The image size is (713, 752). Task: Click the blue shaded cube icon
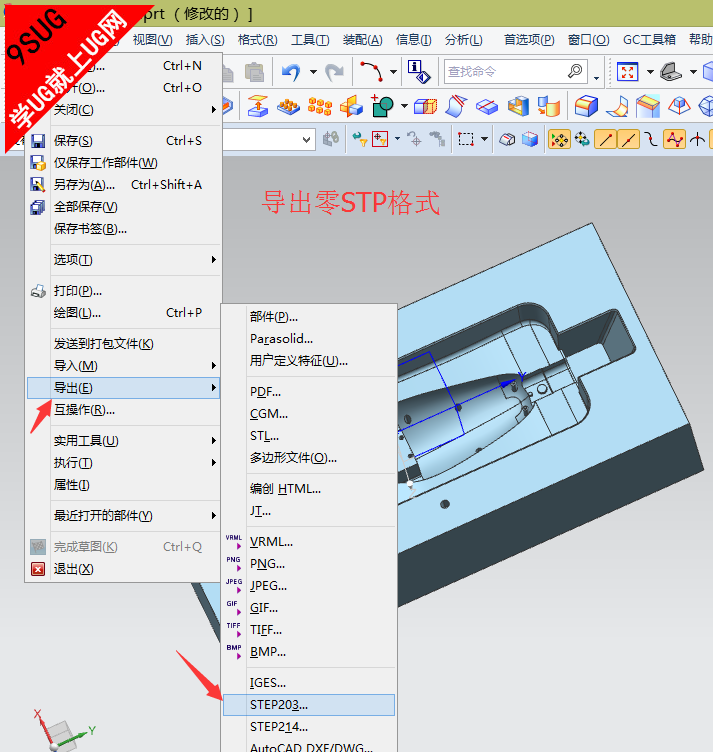click(530, 140)
